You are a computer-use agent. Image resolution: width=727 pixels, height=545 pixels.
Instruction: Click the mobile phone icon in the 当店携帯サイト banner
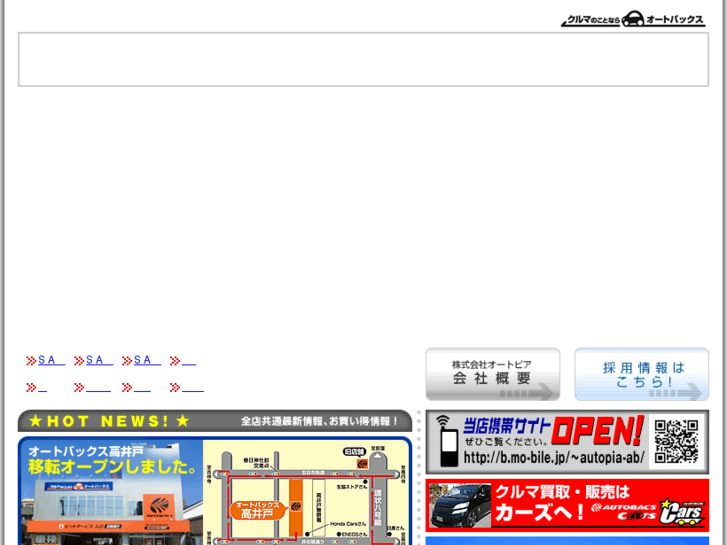448,442
